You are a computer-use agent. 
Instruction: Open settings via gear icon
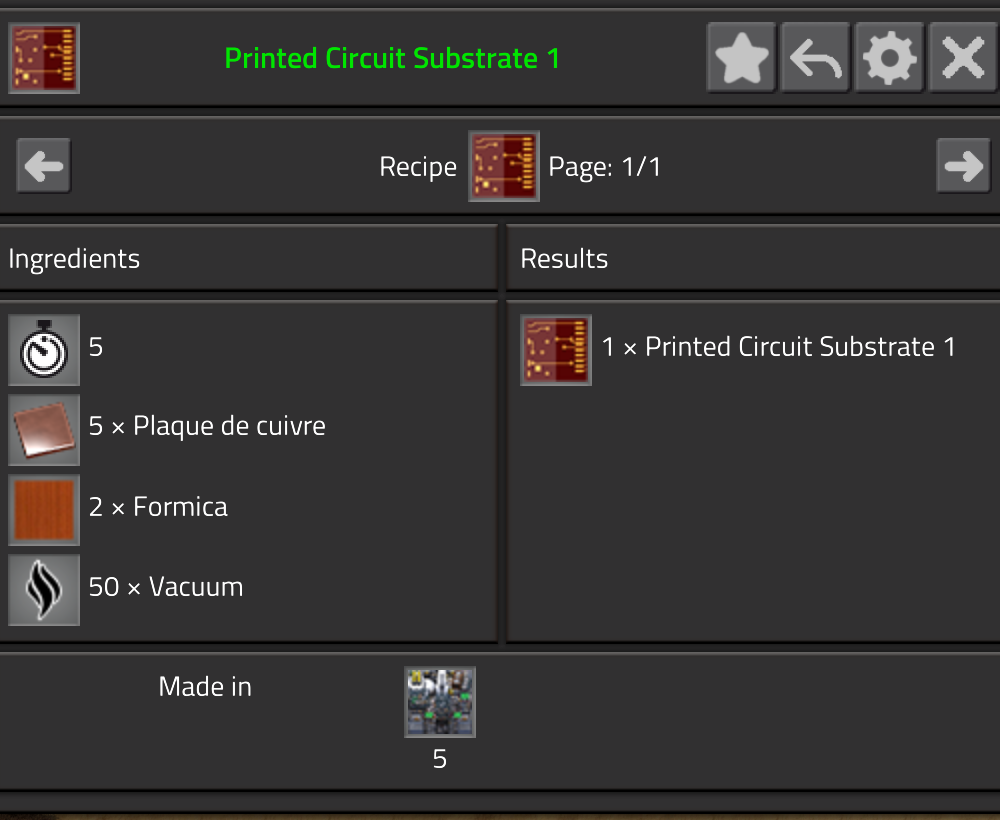pos(889,58)
